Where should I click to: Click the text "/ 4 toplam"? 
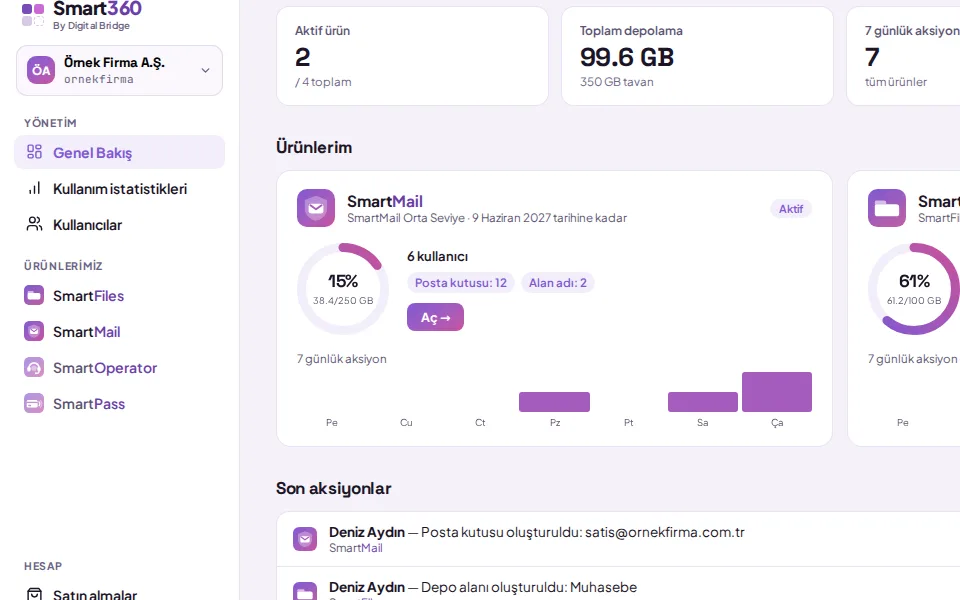(x=323, y=82)
